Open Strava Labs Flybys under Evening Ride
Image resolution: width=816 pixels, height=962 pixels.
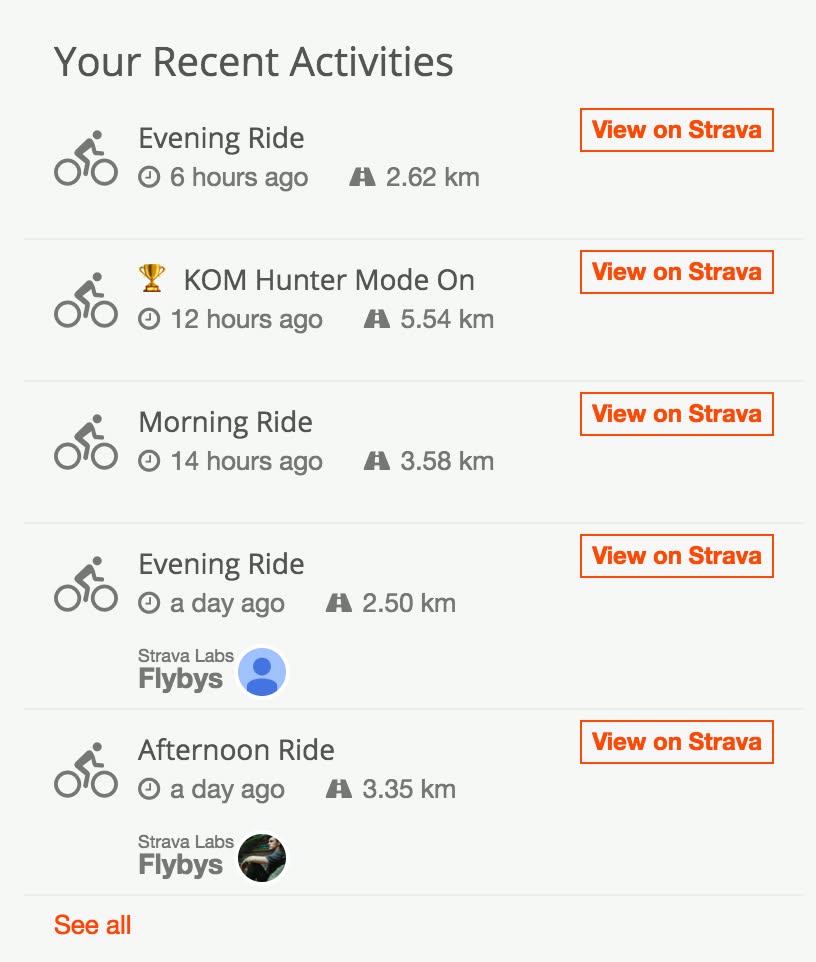[x=182, y=671]
